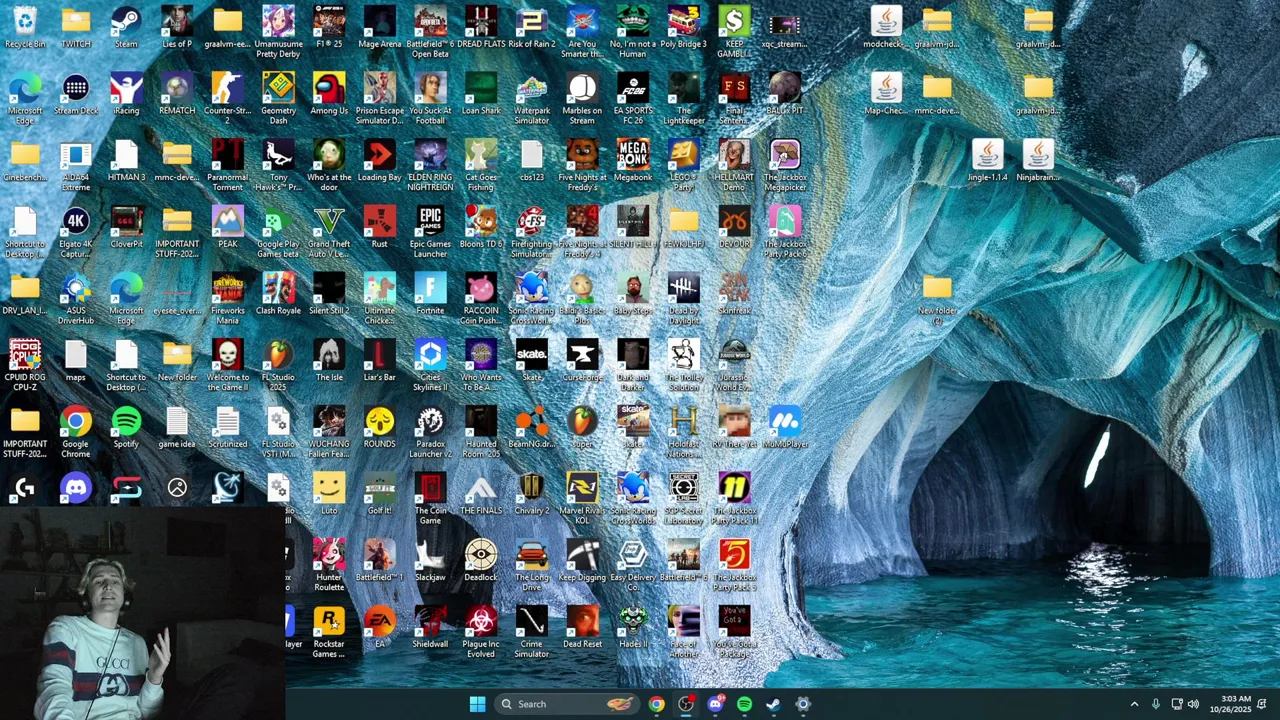Open the DEVOUR game icon
Image resolution: width=1280 pixels, height=720 pixels.
coord(734,227)
